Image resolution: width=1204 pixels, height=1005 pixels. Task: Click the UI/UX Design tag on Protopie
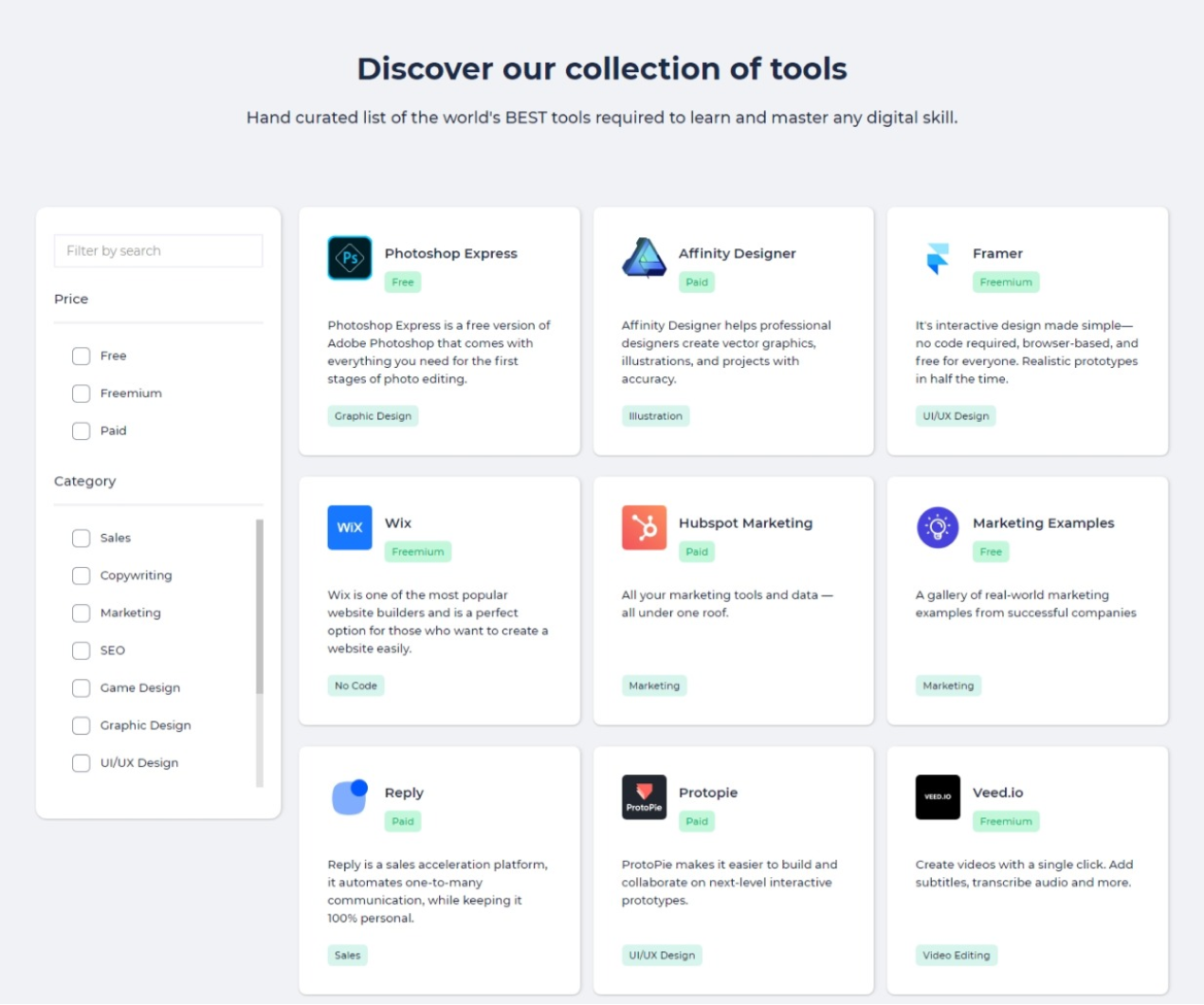pos(662,956)
